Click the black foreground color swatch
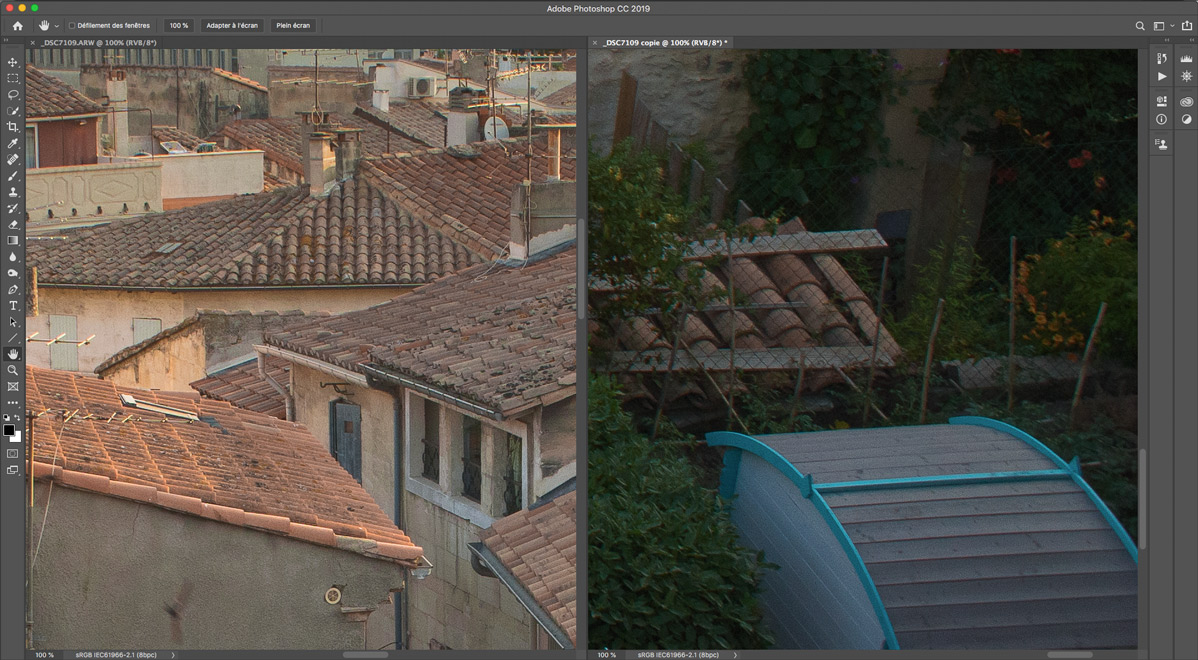The width and height of the screenshot is (1198, 660). point(9,430)
